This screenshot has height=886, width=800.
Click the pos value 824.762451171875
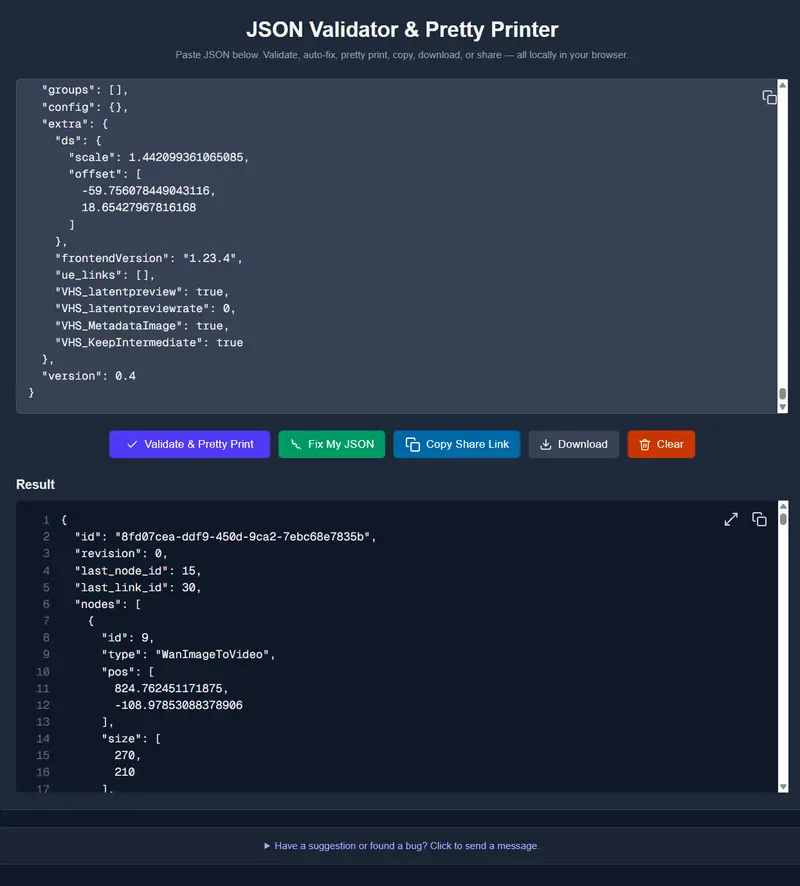(x=171, y=688)
